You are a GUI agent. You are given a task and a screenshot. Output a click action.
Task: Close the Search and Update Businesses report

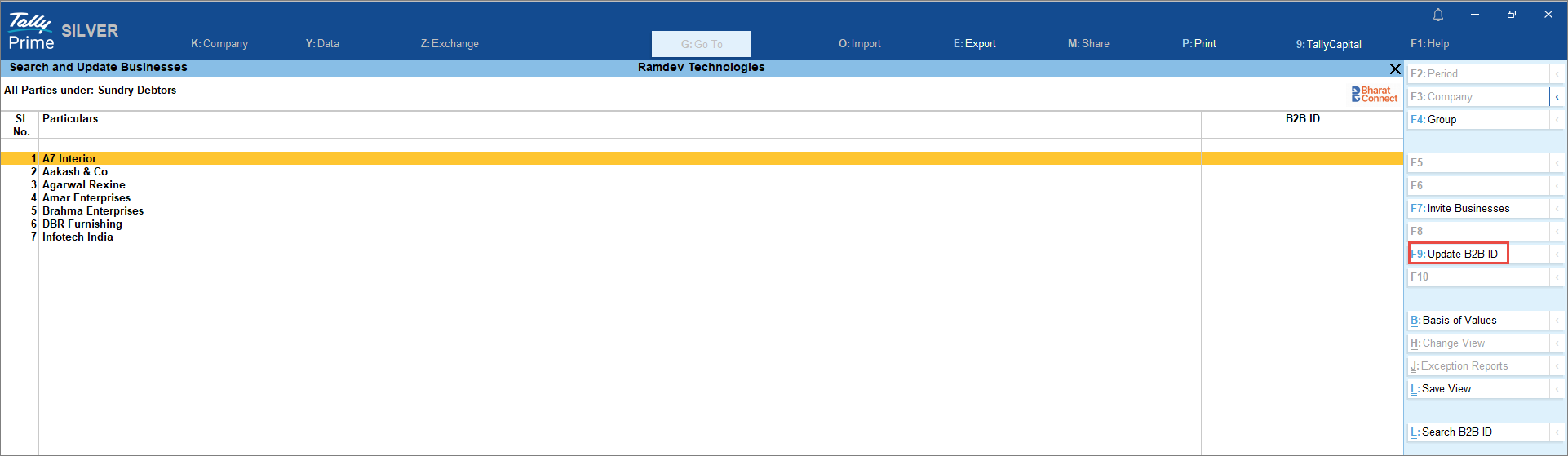[x=1394, y=69]
